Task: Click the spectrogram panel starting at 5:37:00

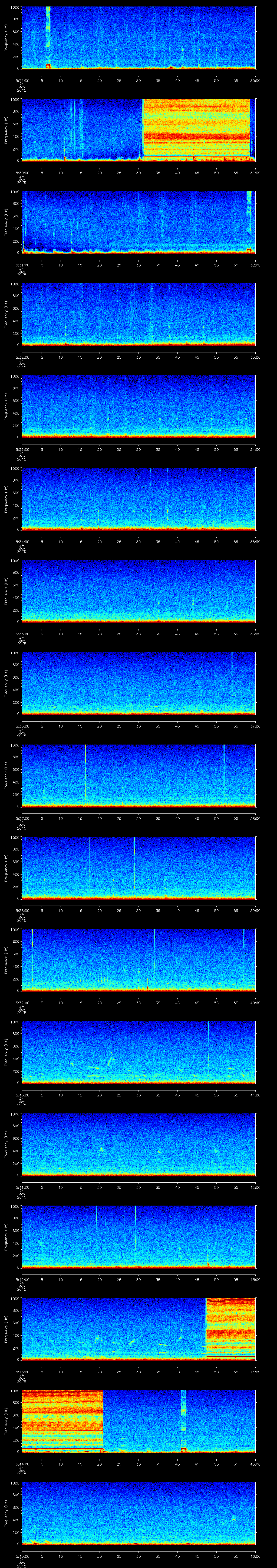Action: (139, 775)
